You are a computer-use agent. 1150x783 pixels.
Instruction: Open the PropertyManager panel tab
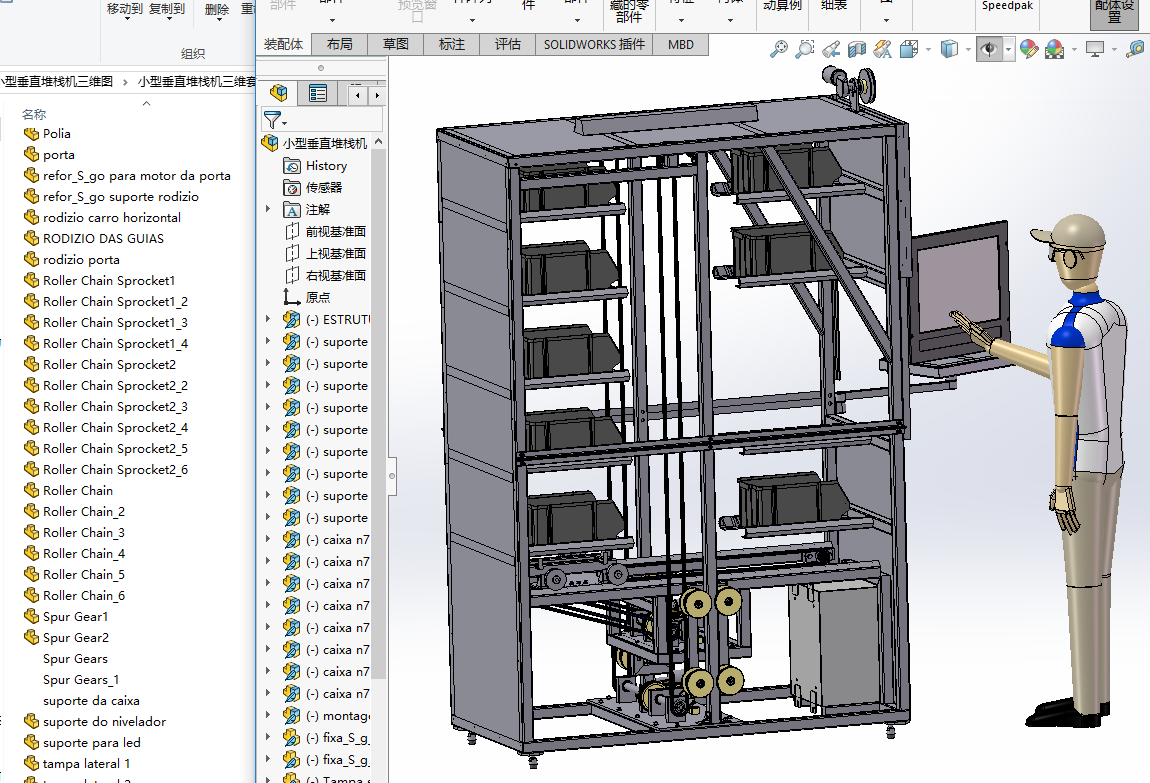318,94
